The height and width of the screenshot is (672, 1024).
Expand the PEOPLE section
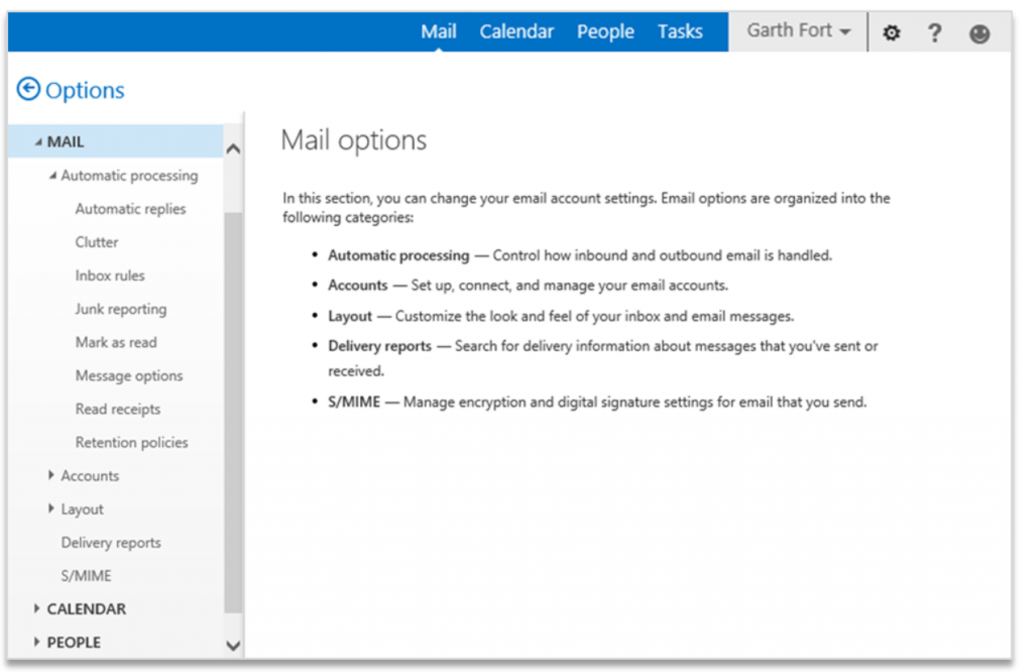tap(76, 642)
